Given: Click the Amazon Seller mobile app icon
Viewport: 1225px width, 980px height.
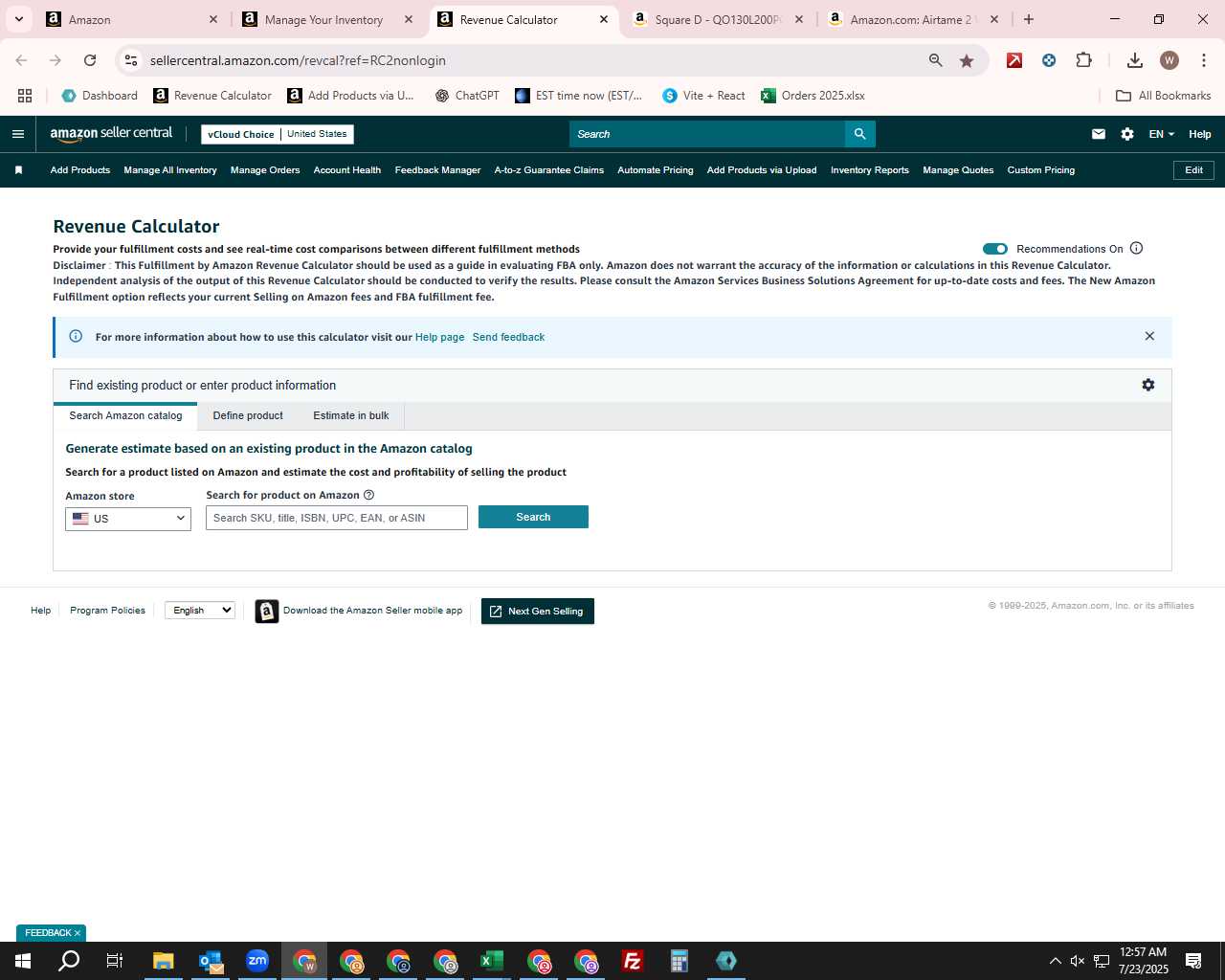Looking at the screenshot, I should coord(267,611).
